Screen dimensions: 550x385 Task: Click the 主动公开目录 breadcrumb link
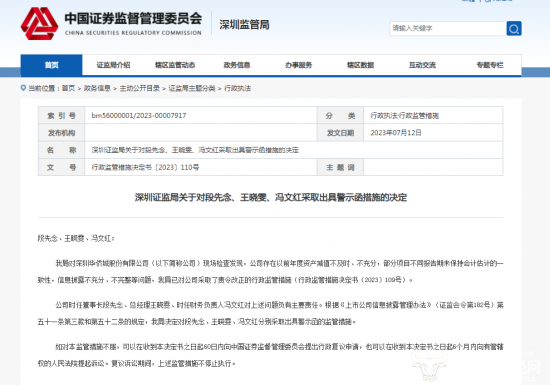[140, 88]
